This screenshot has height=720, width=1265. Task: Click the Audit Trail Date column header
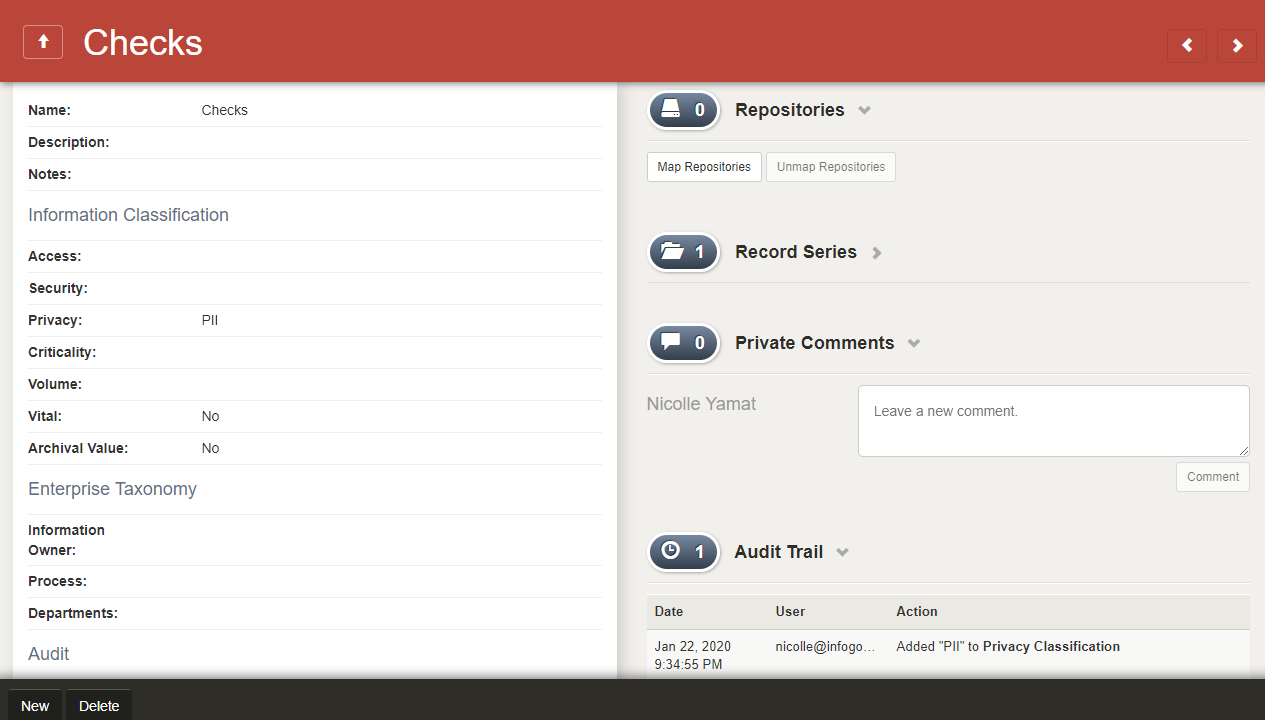click(669, 611)
